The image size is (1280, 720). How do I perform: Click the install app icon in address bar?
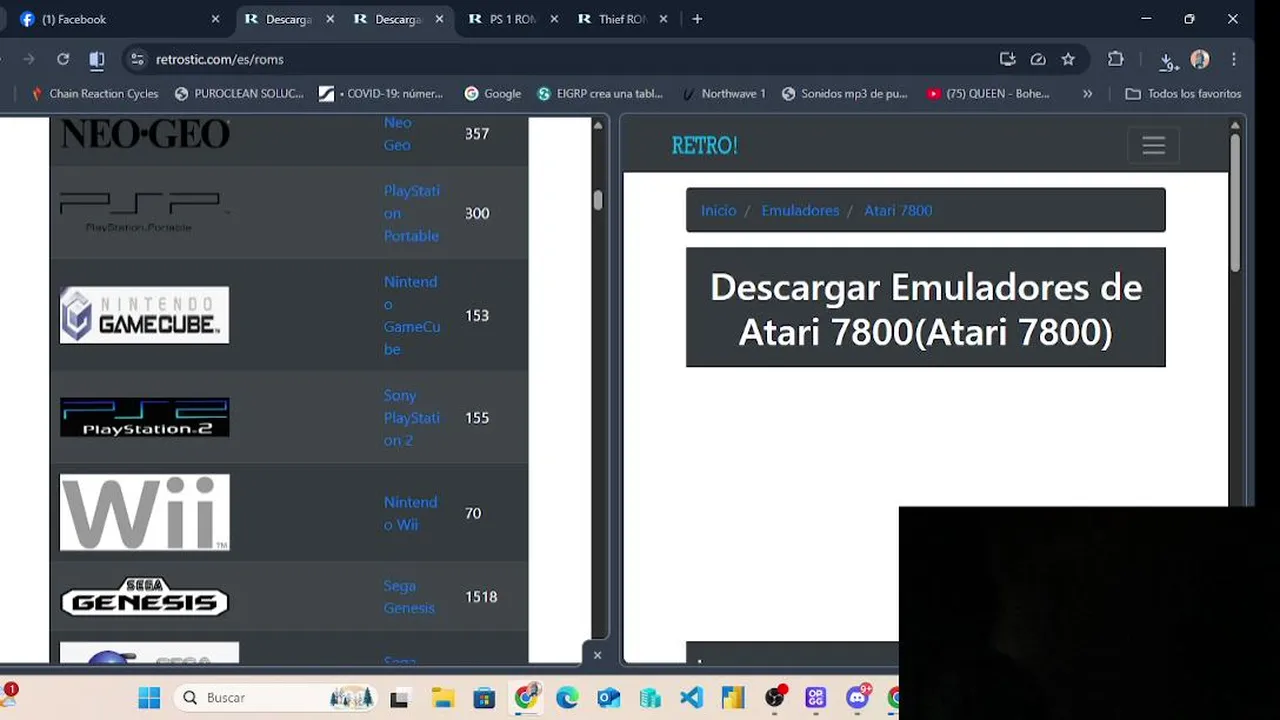[1008, 59]
